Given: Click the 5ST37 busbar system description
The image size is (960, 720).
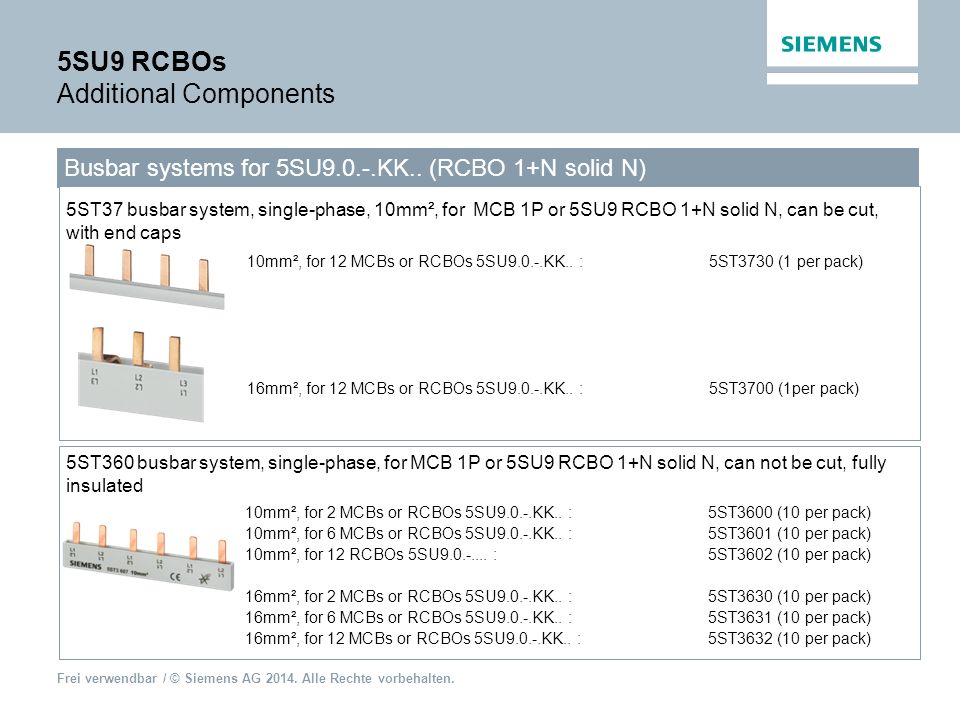Looking at the screenshot, I should click(472, 221).
